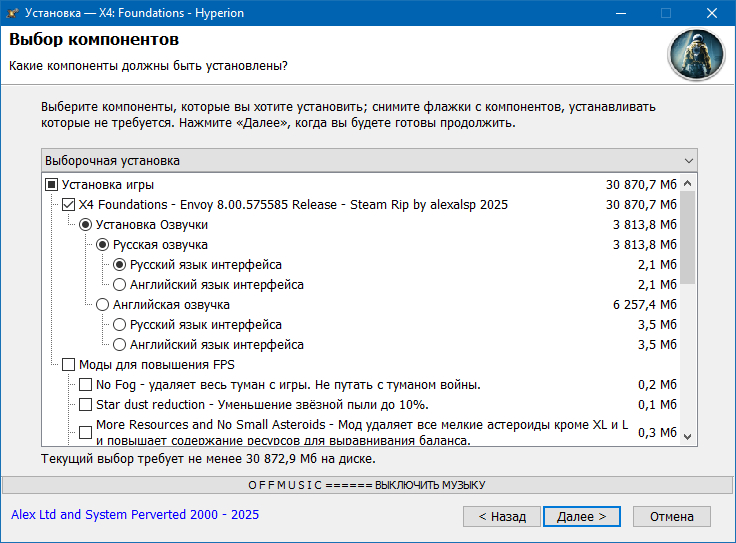Click the component list scrollbar thumb

(x=688, y=237)
